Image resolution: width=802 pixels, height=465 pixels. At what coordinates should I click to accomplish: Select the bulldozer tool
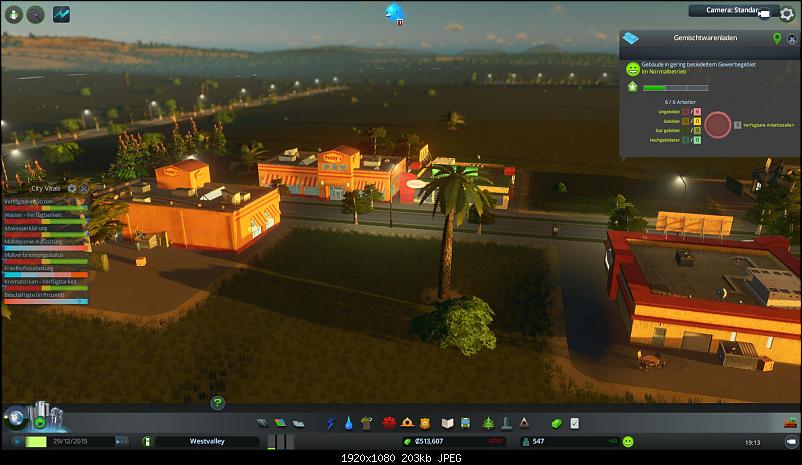point(790,423)
